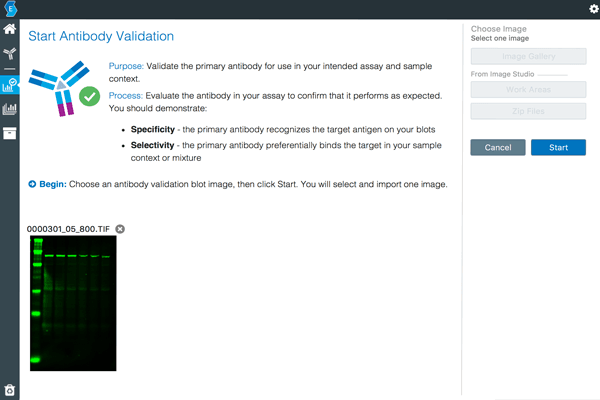
Task: Click the trash icon at sidebar bottom
Action: pos(10,390)
